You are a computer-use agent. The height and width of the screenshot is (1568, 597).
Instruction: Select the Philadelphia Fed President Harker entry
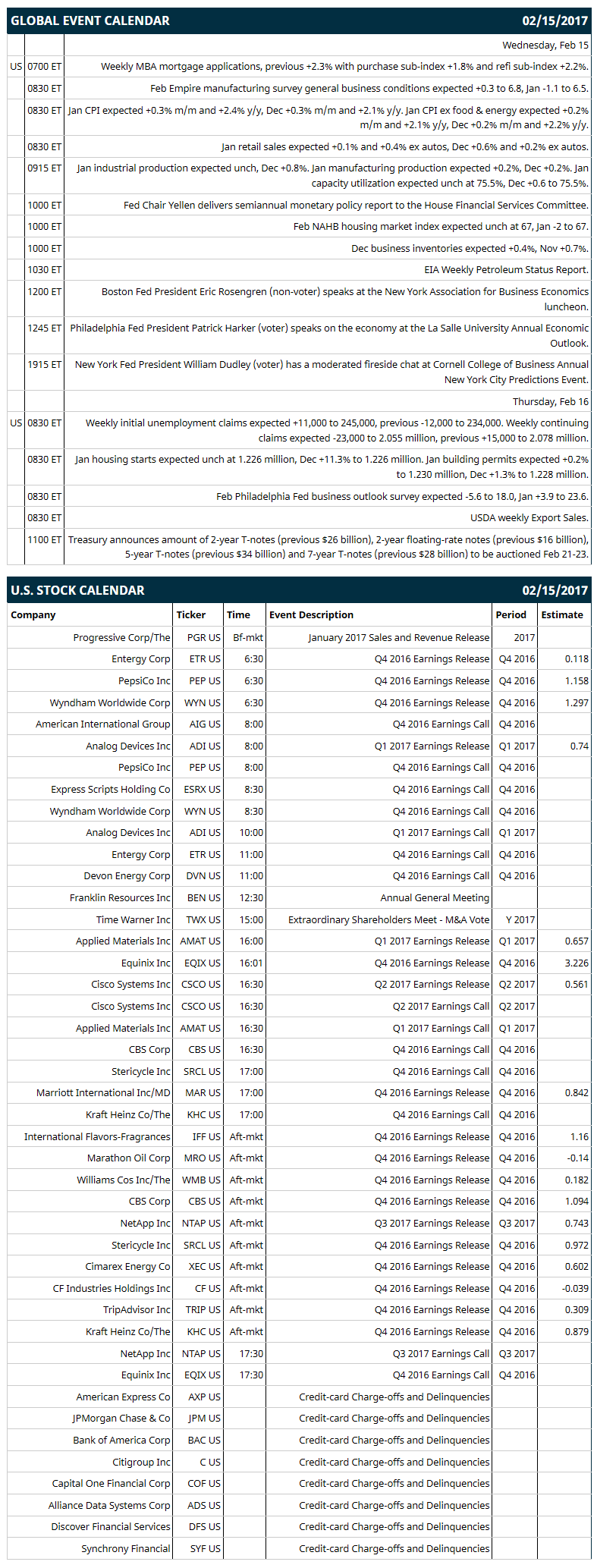point(329,335)
